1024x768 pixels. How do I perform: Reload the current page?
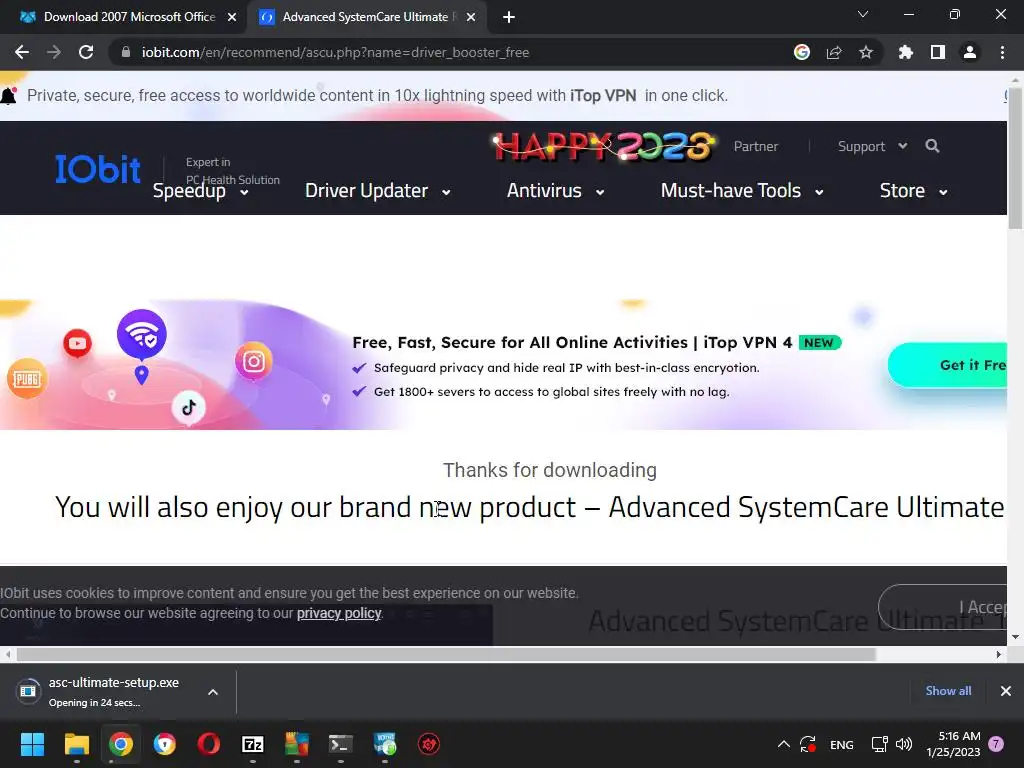[86, 52]
